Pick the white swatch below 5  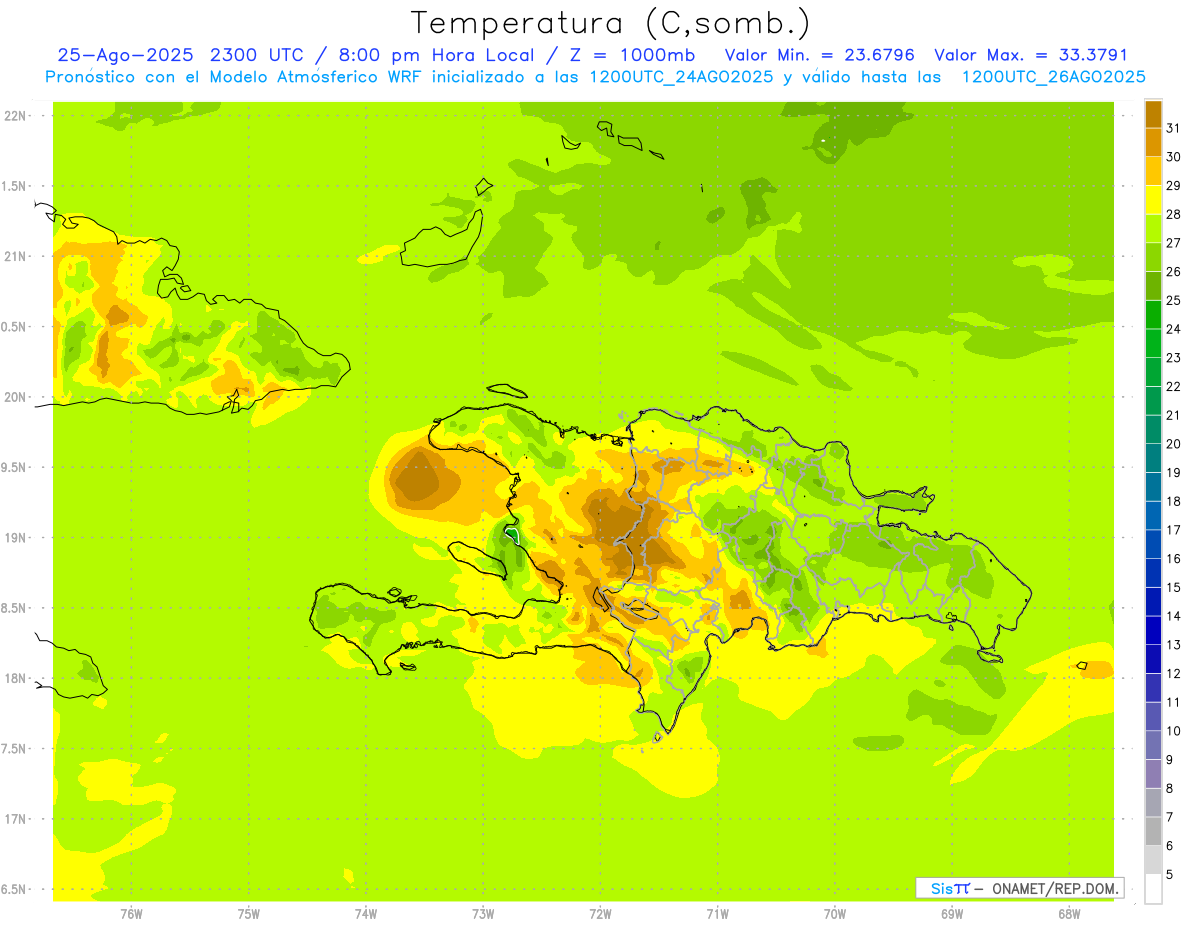[1153, 888]
